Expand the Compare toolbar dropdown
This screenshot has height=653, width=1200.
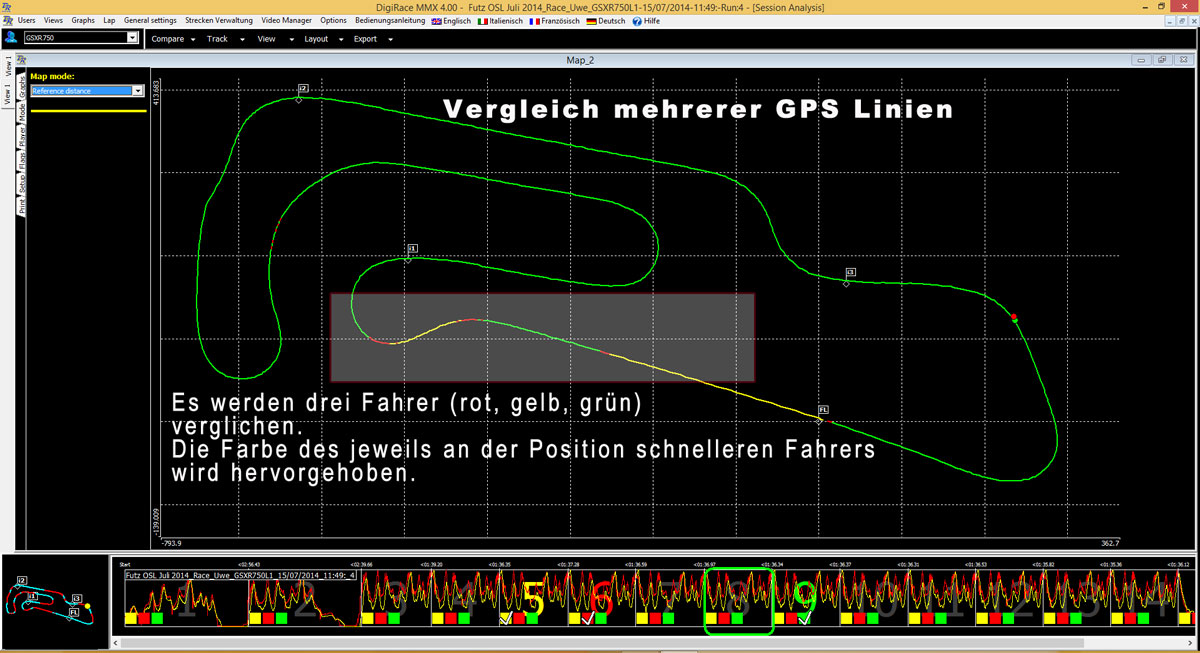click(x=193, y=39)
